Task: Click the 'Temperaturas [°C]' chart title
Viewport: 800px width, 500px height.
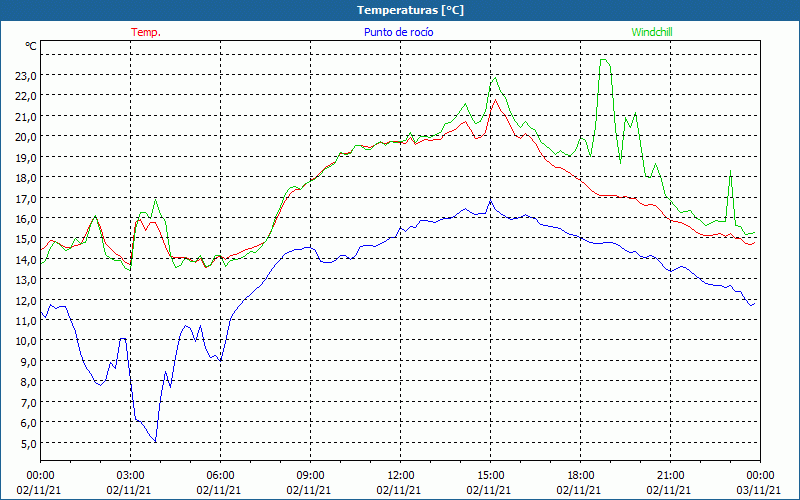Action: (x=410, y=10)
